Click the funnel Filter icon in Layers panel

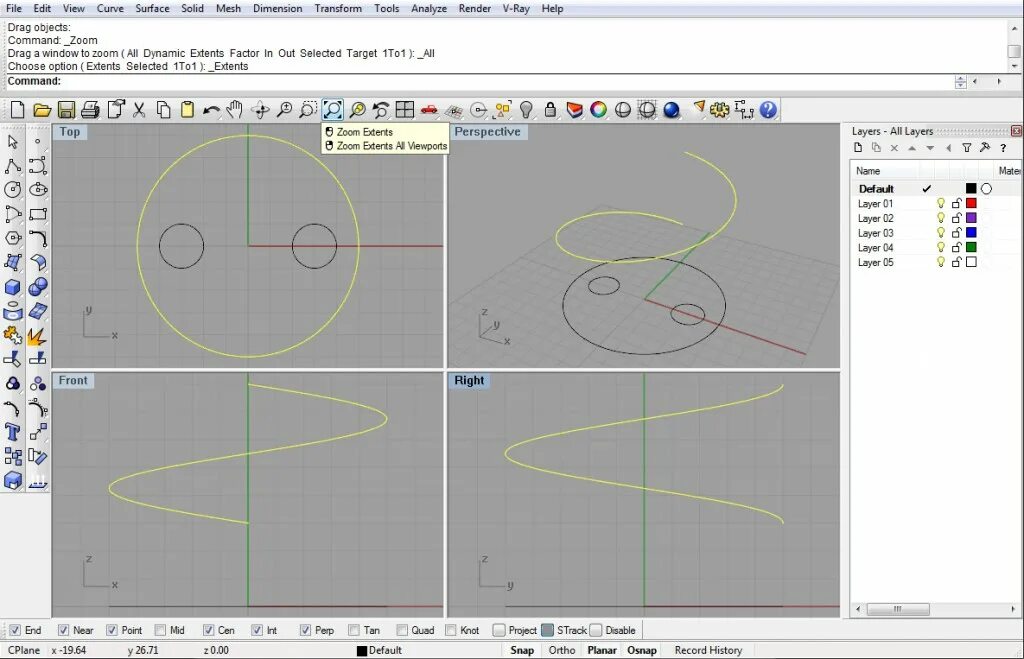point(967,148)
